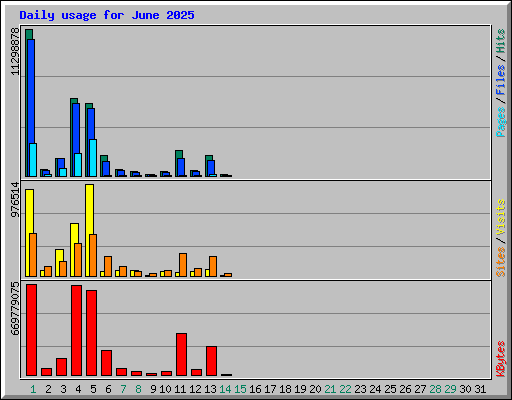The width and height of the screenshot is (512, 400).
Task: Click the red KBytes bar for day 11
Action: click(182, 354)
